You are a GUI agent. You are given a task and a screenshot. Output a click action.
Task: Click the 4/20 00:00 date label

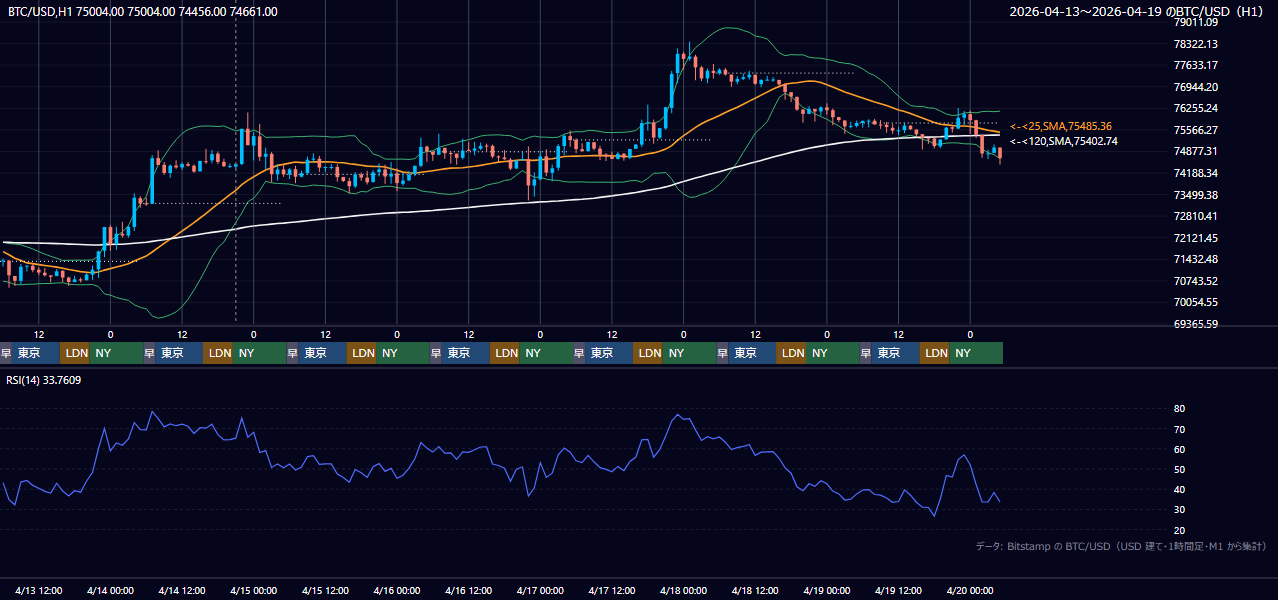[x=970, y=590]
